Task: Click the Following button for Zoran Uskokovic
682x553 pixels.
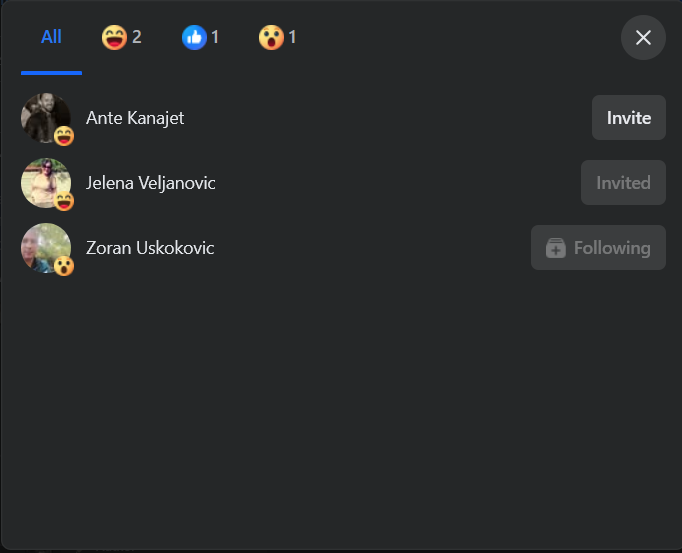Action: click(598, 248)
